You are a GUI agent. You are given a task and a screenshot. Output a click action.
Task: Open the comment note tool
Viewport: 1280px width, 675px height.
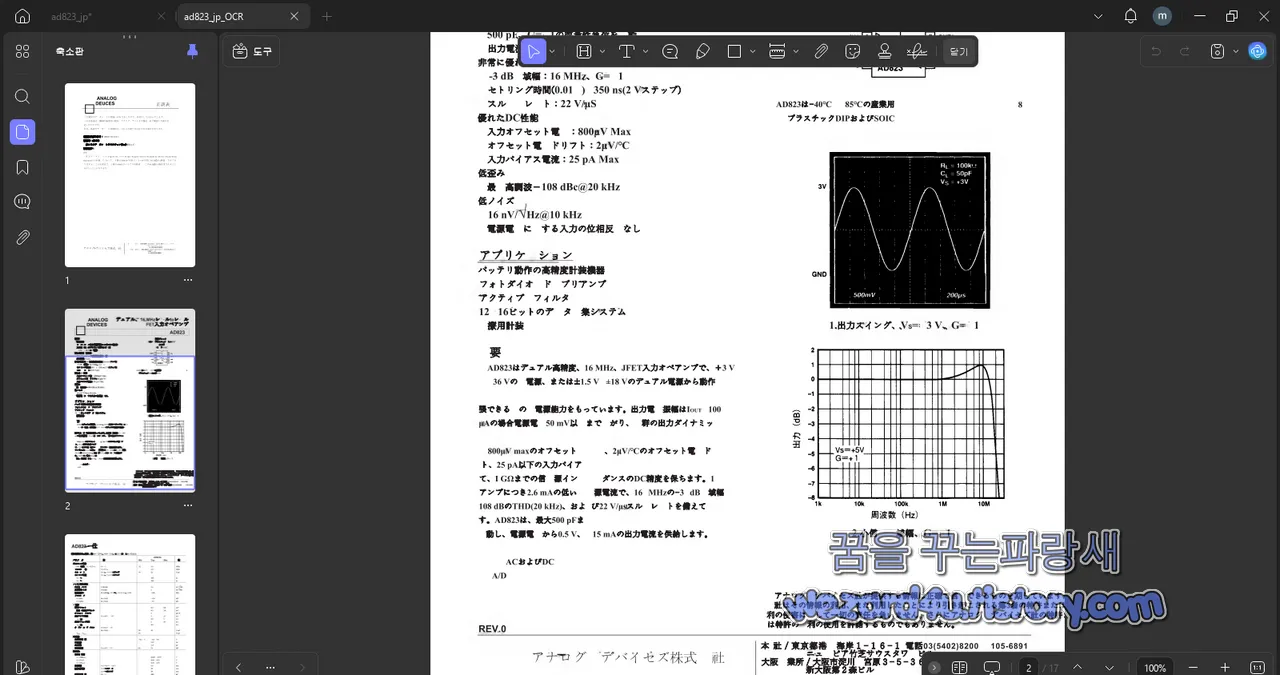(670, 51)
